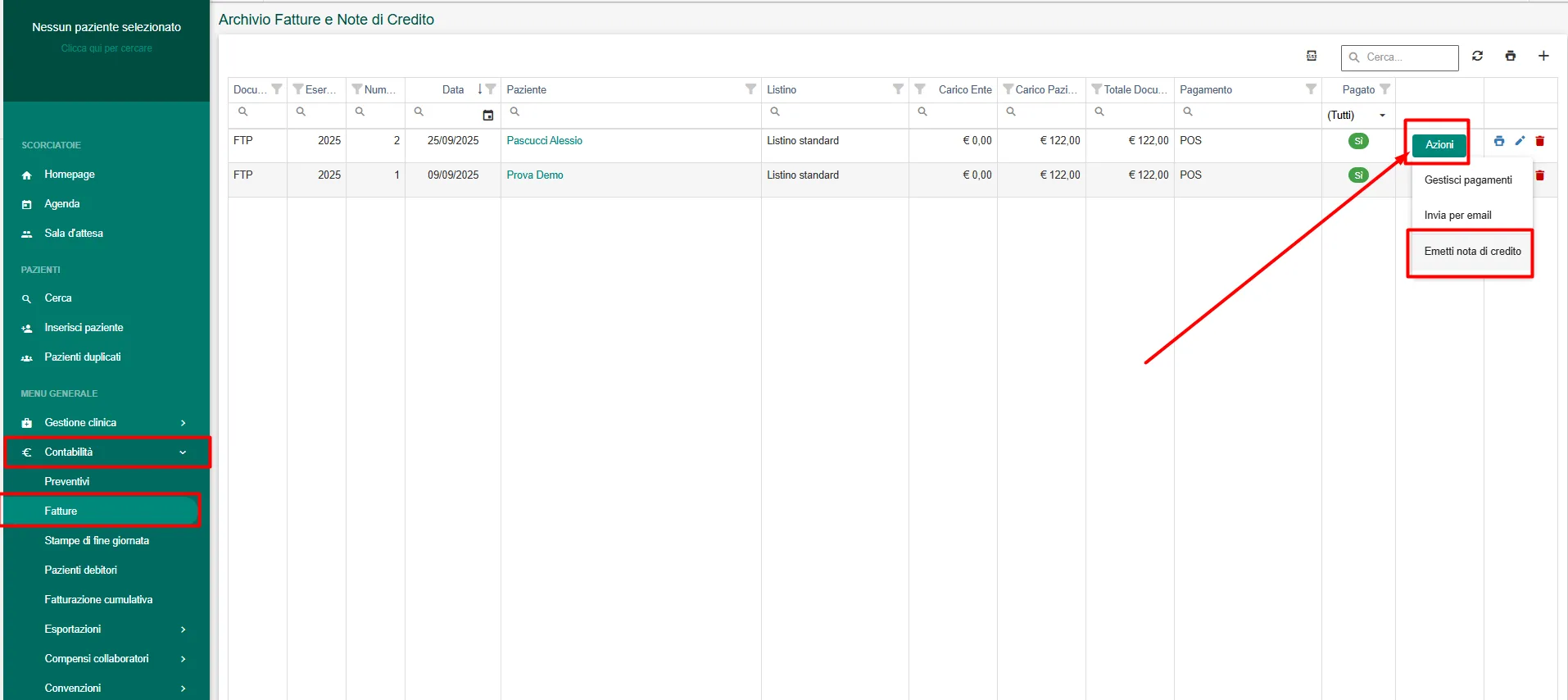
Task: Expand the Esportazioni submenu
Action: point(183,630)
